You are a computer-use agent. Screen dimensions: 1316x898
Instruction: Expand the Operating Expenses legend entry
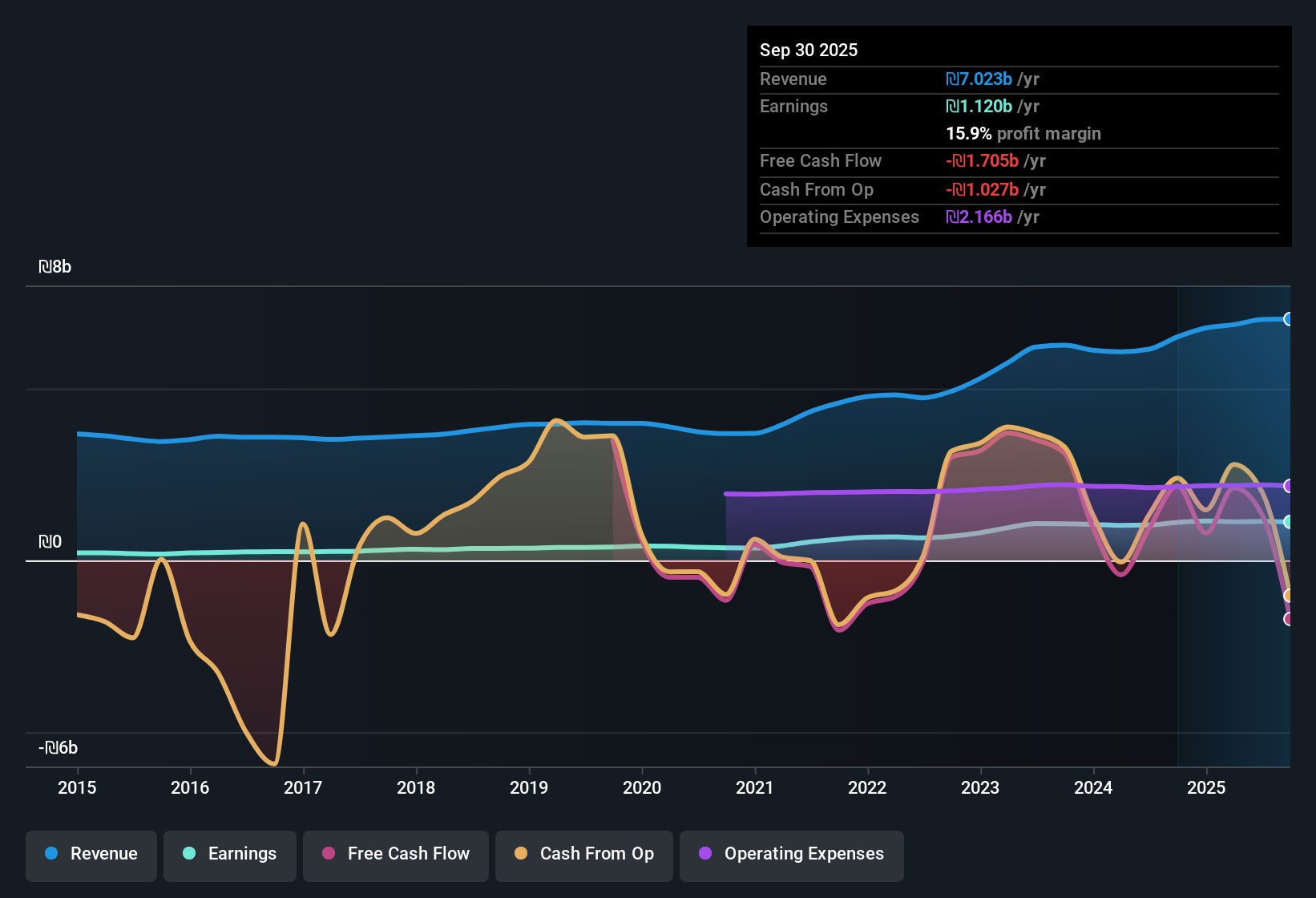pyautogui.click(x=791, y=854)
